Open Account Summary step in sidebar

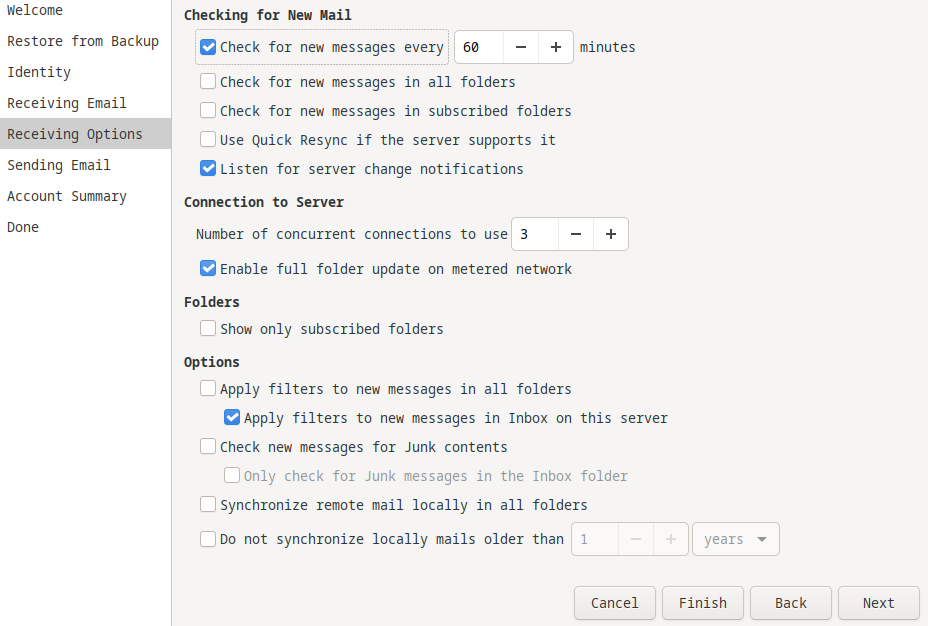tap(67, 196)
